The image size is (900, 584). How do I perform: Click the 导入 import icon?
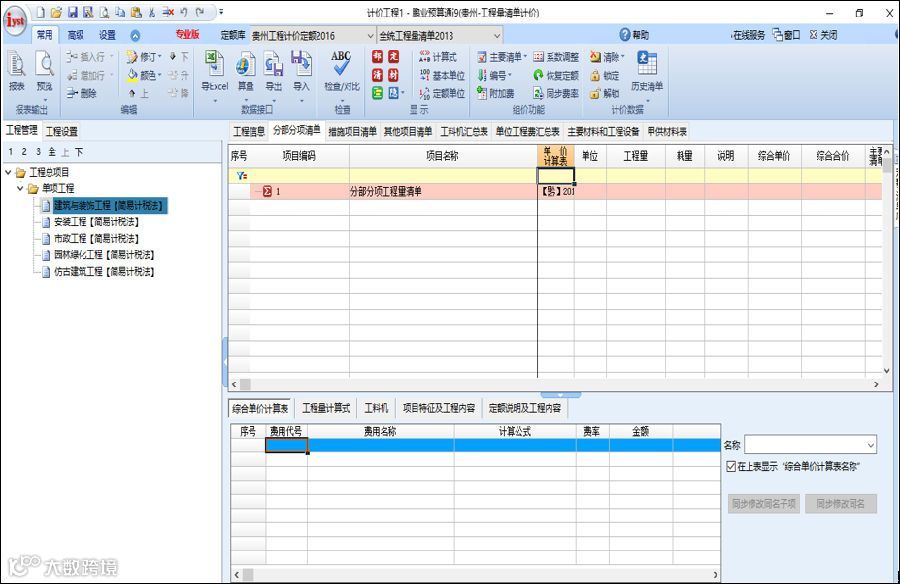[301, 71]
